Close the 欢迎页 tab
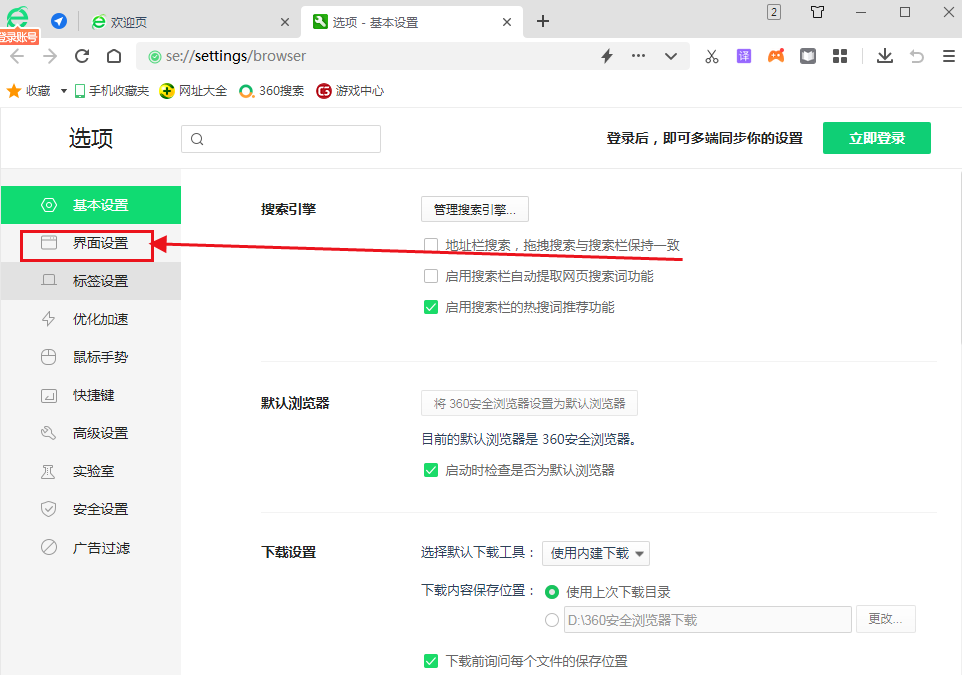This screenshot has width=962, height=675. coord(285,22)
